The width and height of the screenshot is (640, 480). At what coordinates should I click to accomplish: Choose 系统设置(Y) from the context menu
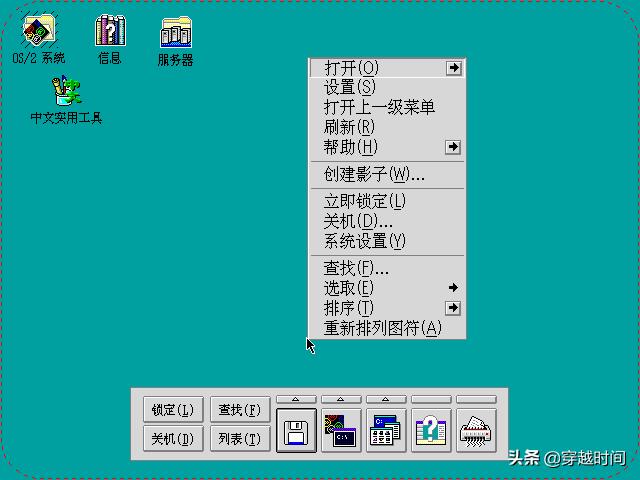[364, 241]
